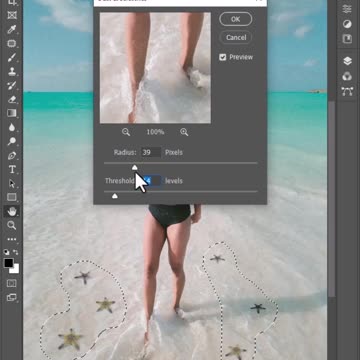Select the Eyedropper tool

click(12, 29)
